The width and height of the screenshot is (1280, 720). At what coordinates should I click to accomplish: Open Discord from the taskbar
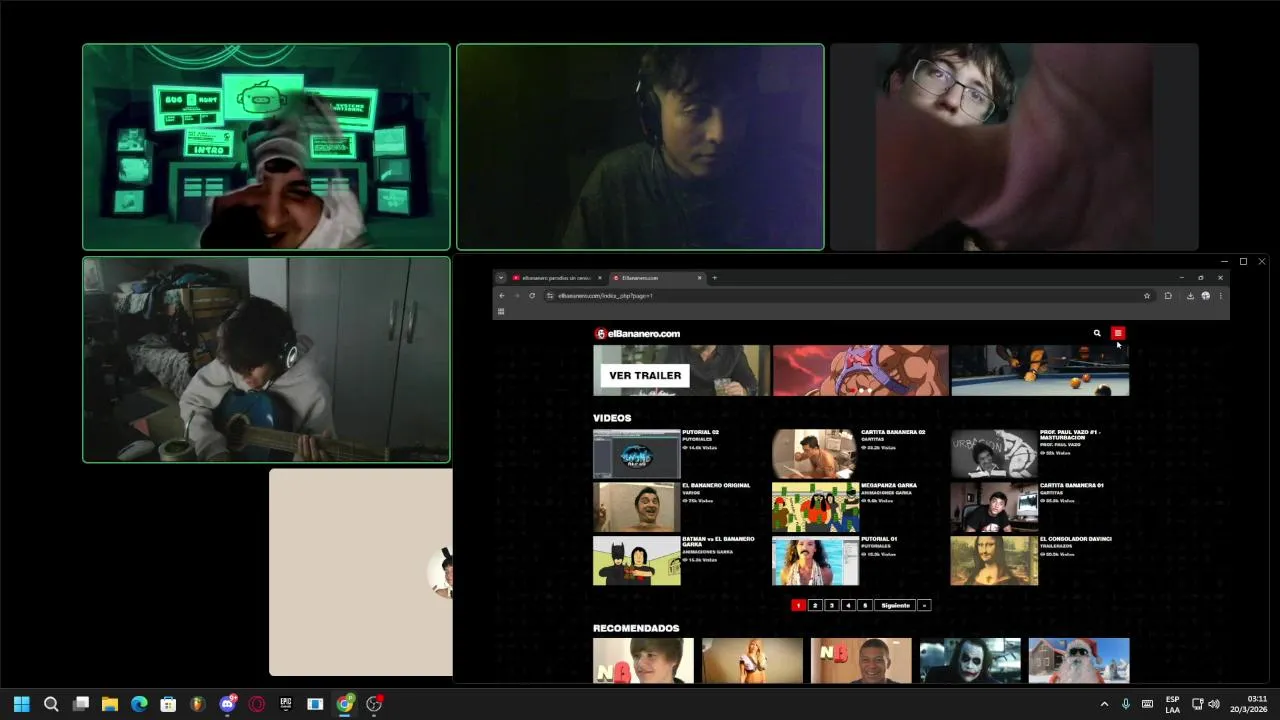[227, 704]
